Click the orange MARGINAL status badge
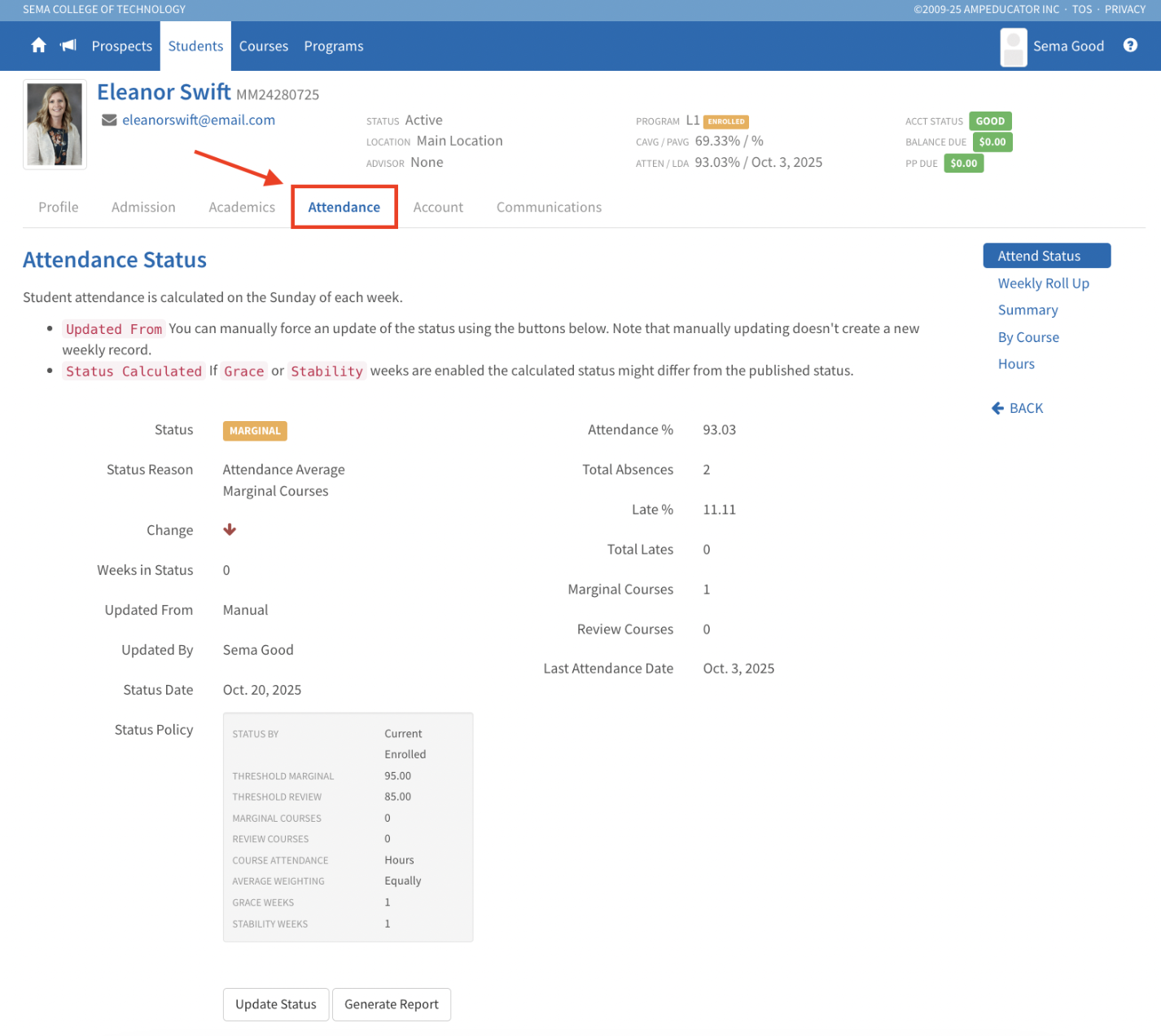Image resolution: width=1161 pixels, height=1036 pixels. (x=255, y=431)
